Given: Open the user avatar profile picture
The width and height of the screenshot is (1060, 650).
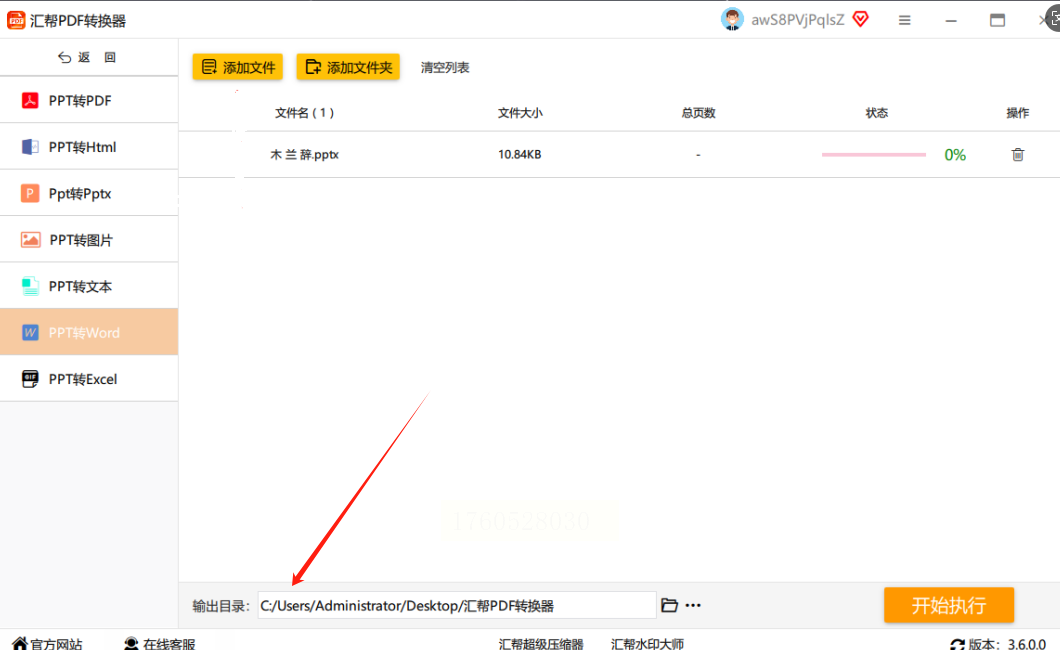Looking at the screenshot, I should point(732,20).
